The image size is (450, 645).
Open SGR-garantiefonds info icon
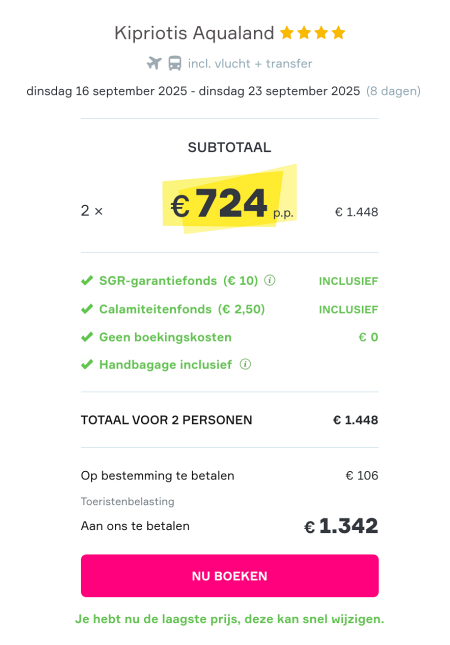click(x=269, y=281)
